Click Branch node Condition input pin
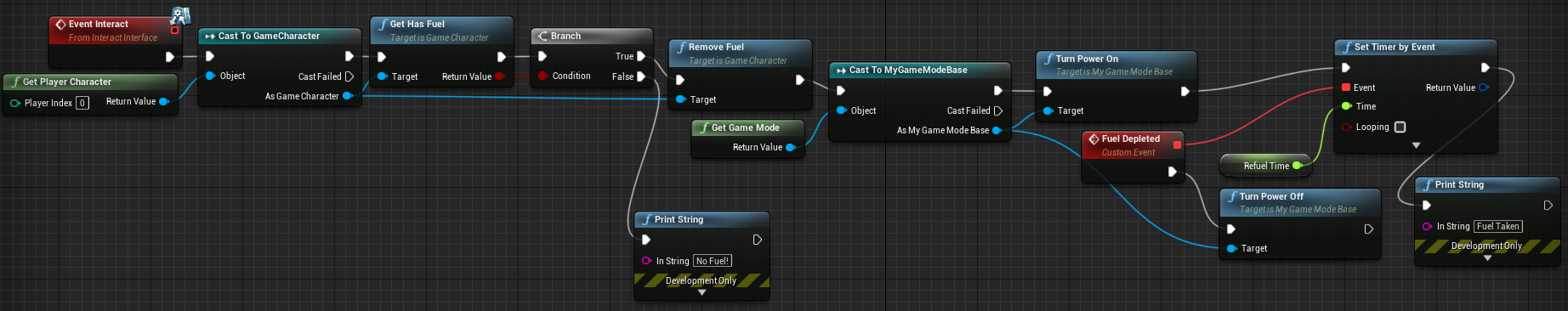1568x311 pixels. (543, 76)
